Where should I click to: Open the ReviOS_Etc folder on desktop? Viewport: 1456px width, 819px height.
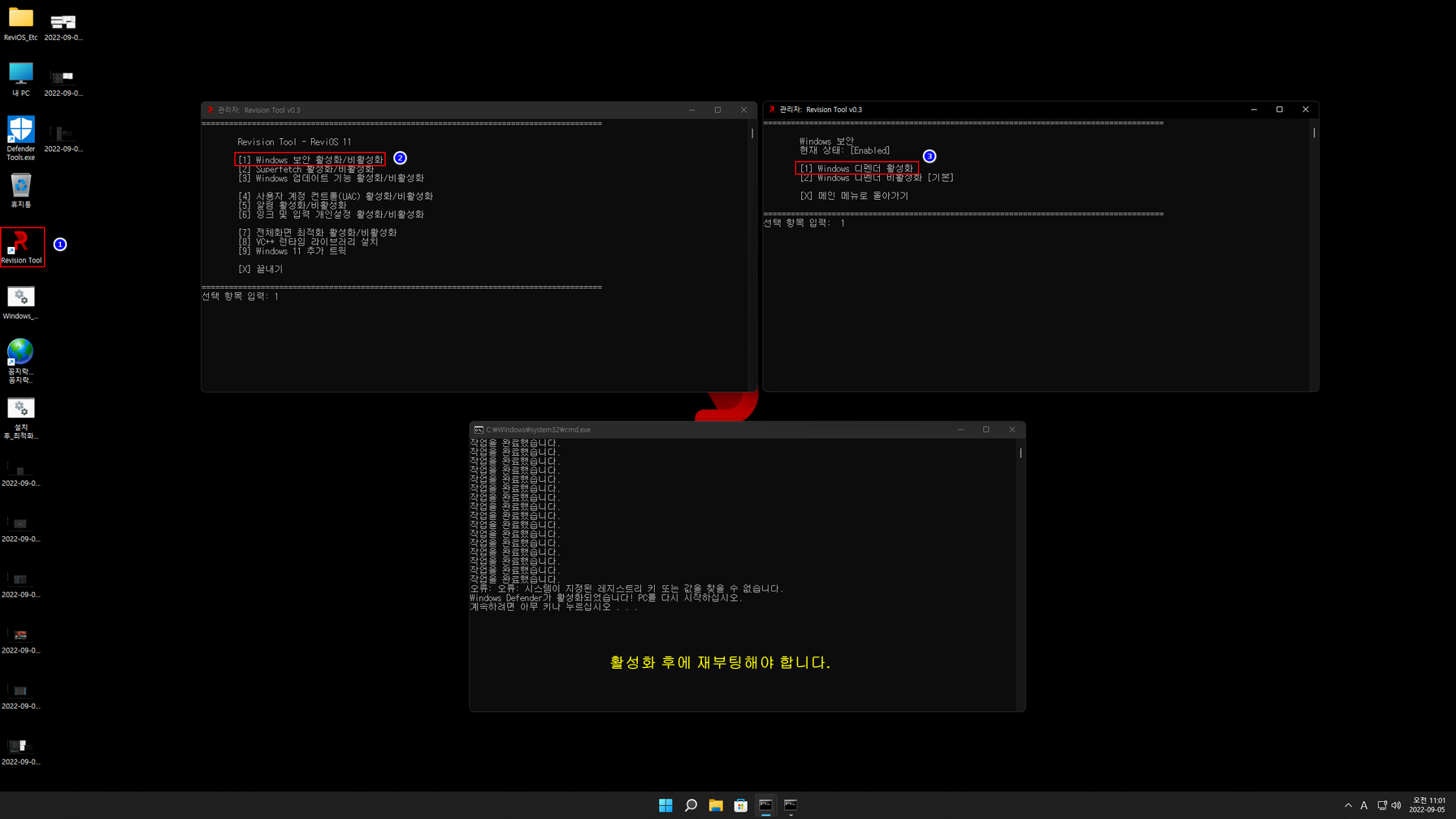point(21,24)
